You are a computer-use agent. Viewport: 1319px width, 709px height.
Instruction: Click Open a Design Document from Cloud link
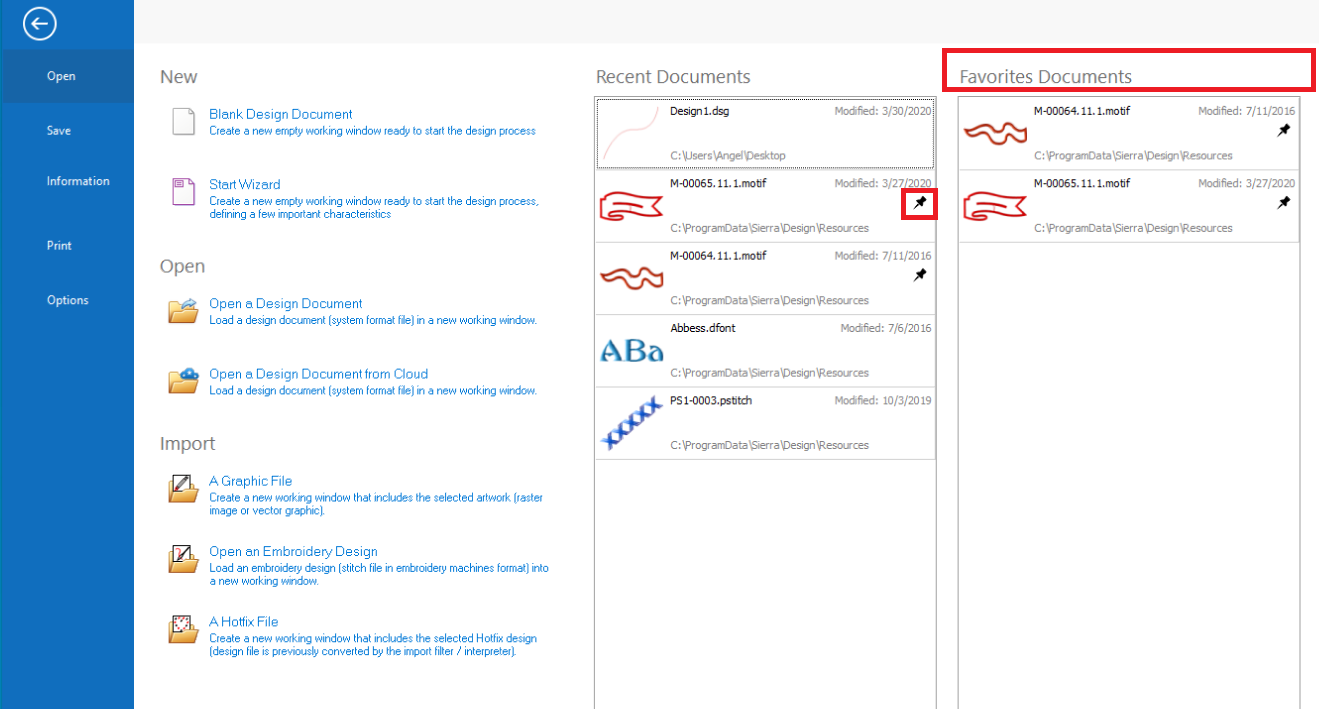pyautogui.click(x=318, y=374)
